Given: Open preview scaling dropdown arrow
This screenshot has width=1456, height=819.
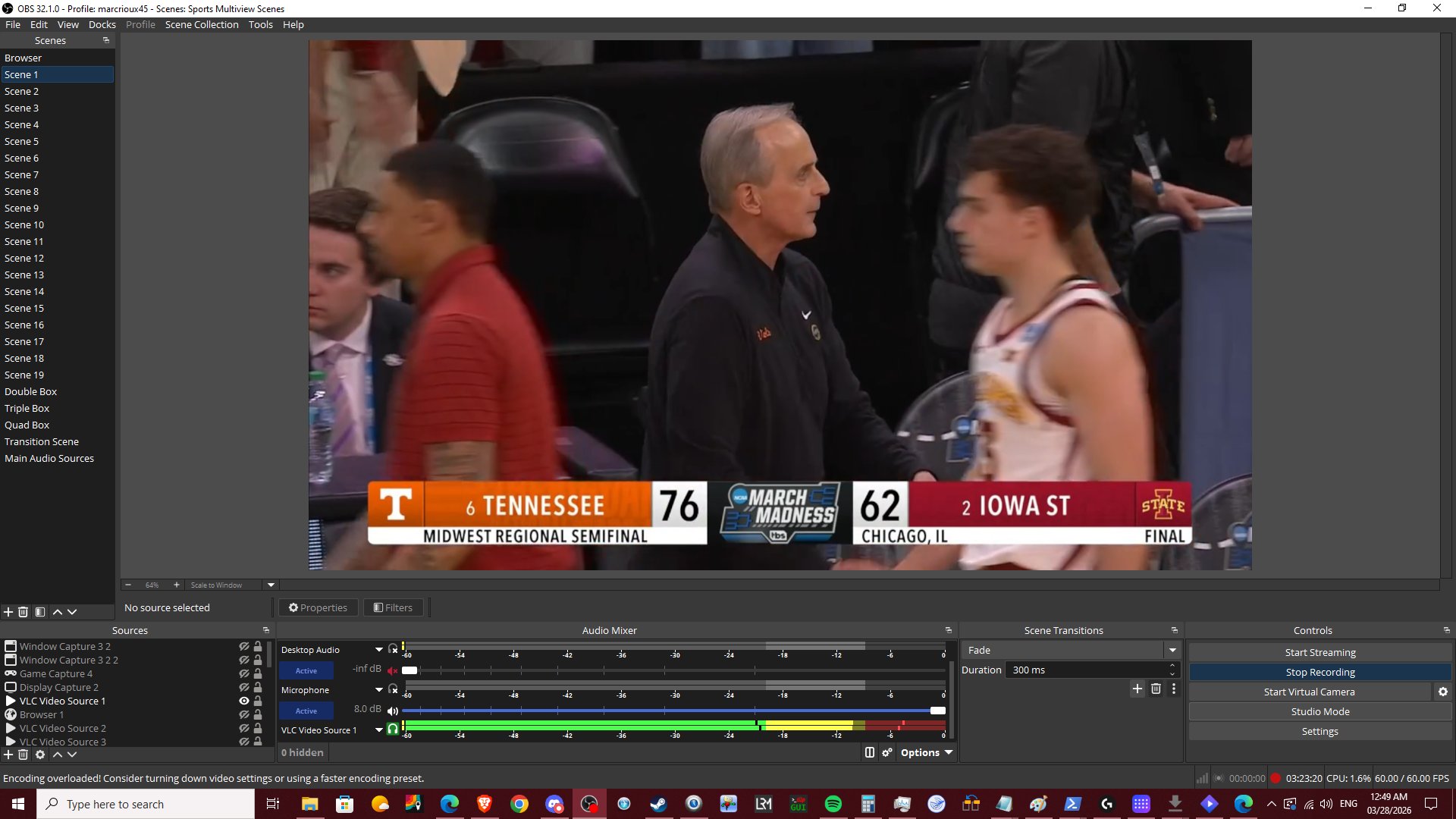Looking at the screenshot, I should click(271, 585).
